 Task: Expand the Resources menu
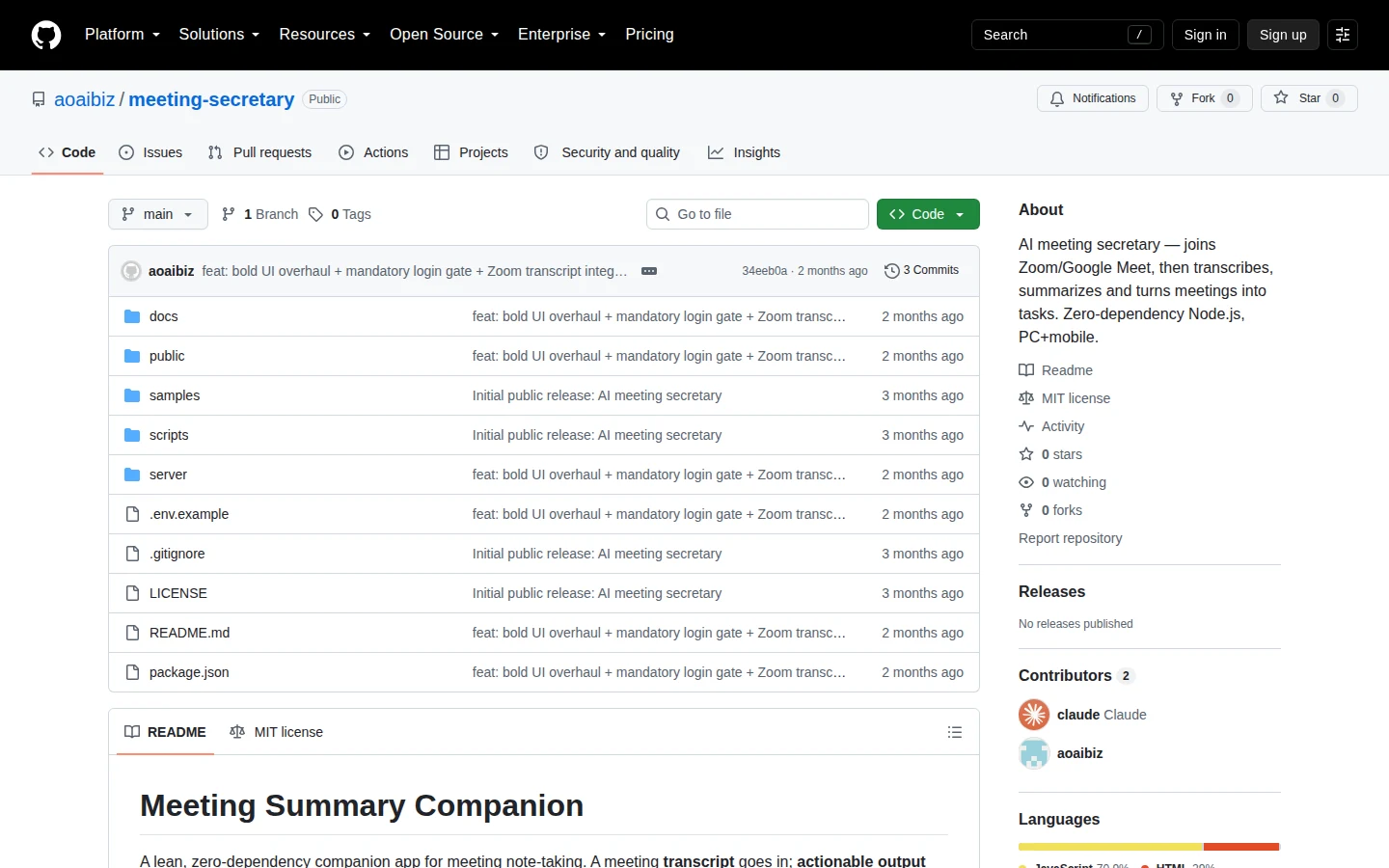tap(325, 35)
